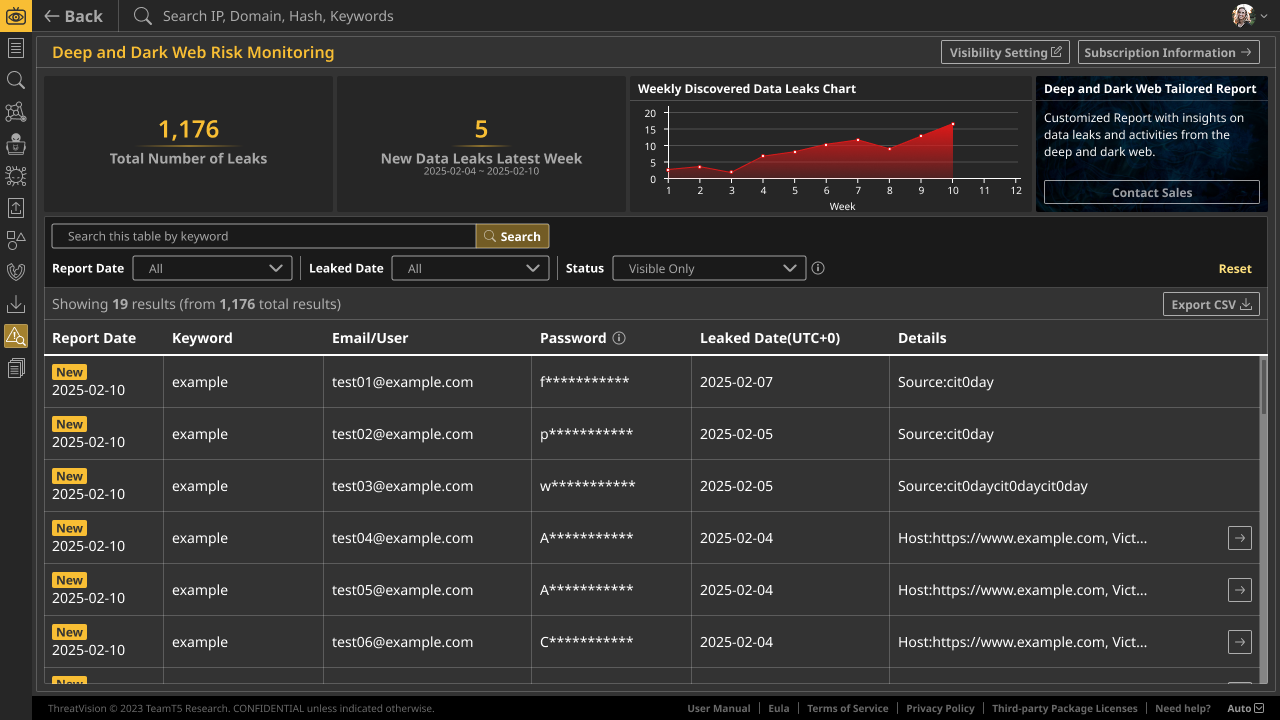Open the Privacy Policy footer link
Image resolution: width=1280 pixels, height=720 pixels.
[940, 708]
